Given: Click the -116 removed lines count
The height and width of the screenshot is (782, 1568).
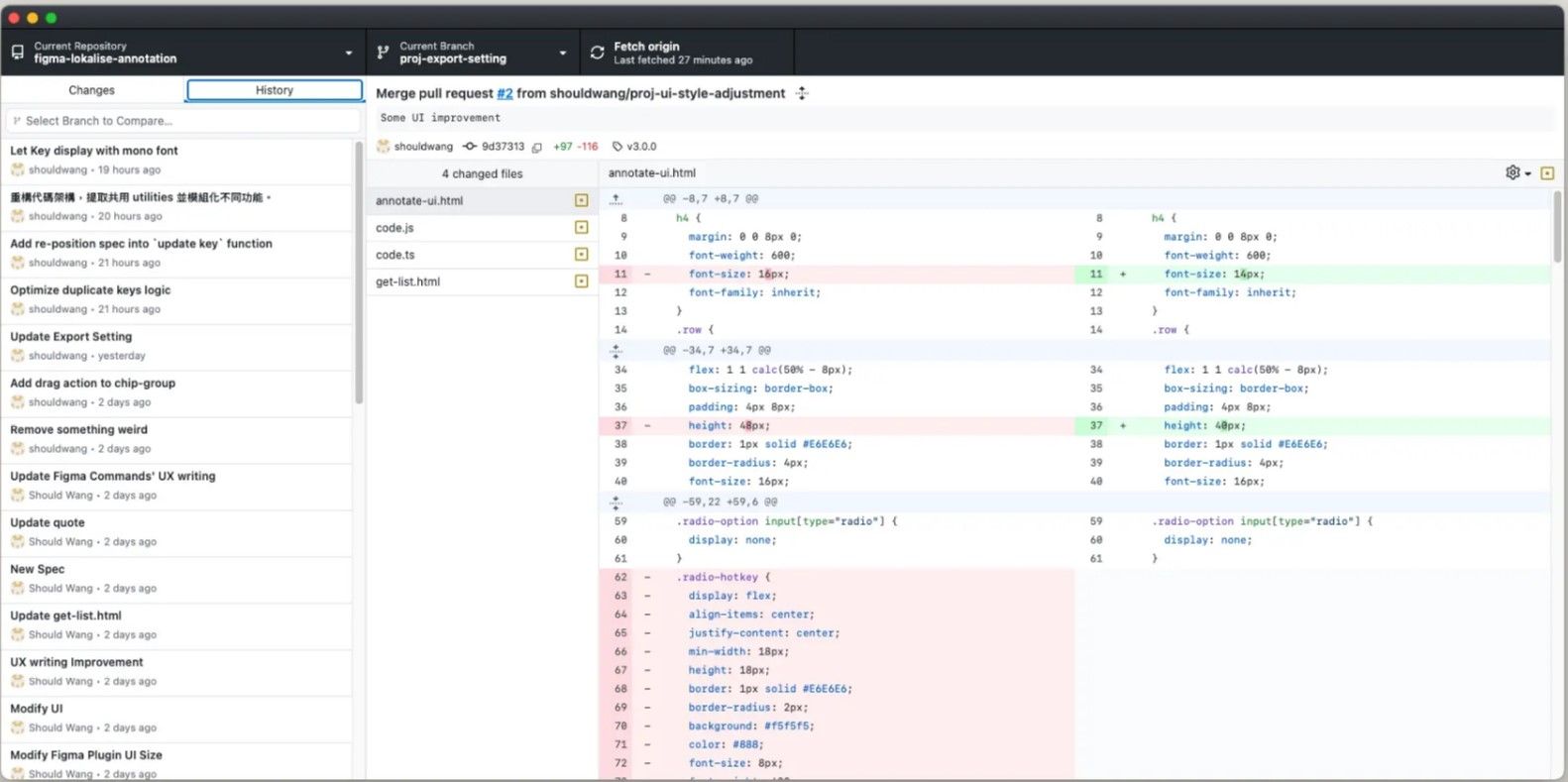Looking at the screenshot, I should [588, 147].
